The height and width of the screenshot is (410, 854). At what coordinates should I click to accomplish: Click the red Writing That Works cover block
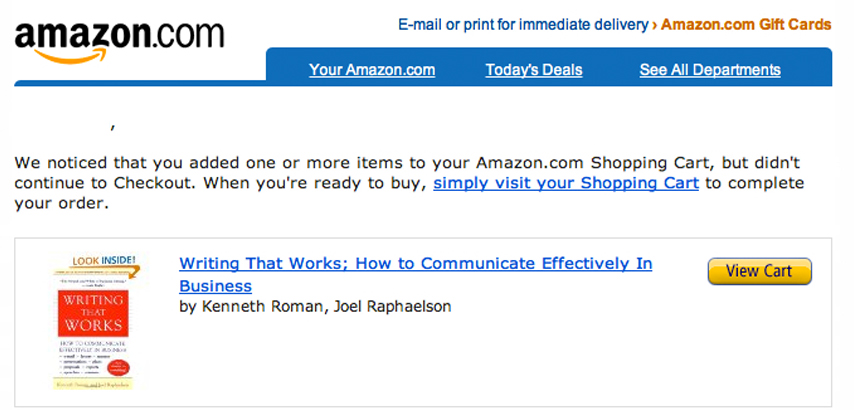pyautogui.click(x=93, y=313)
